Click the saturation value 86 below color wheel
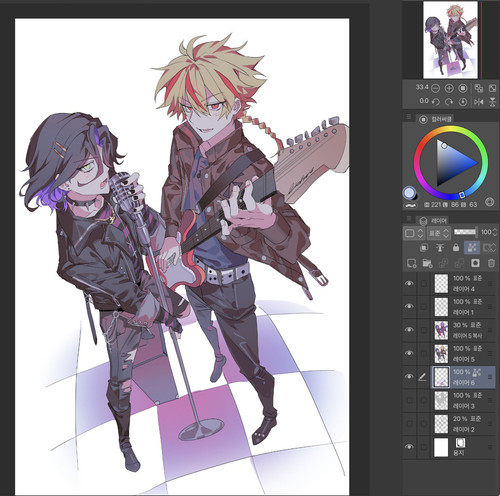The image size is (500, 496). point(455,204)
